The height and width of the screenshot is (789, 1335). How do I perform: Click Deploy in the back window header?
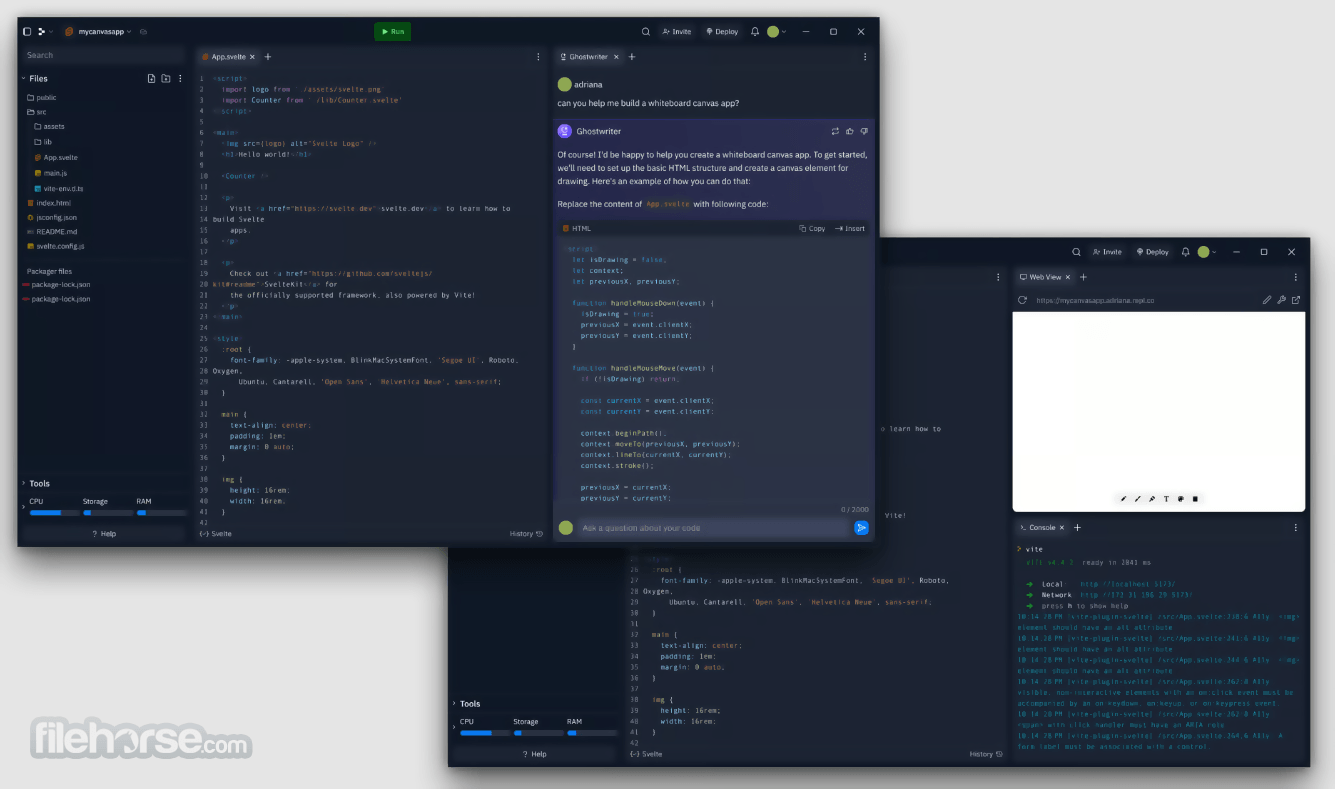tap(1153, 252)
